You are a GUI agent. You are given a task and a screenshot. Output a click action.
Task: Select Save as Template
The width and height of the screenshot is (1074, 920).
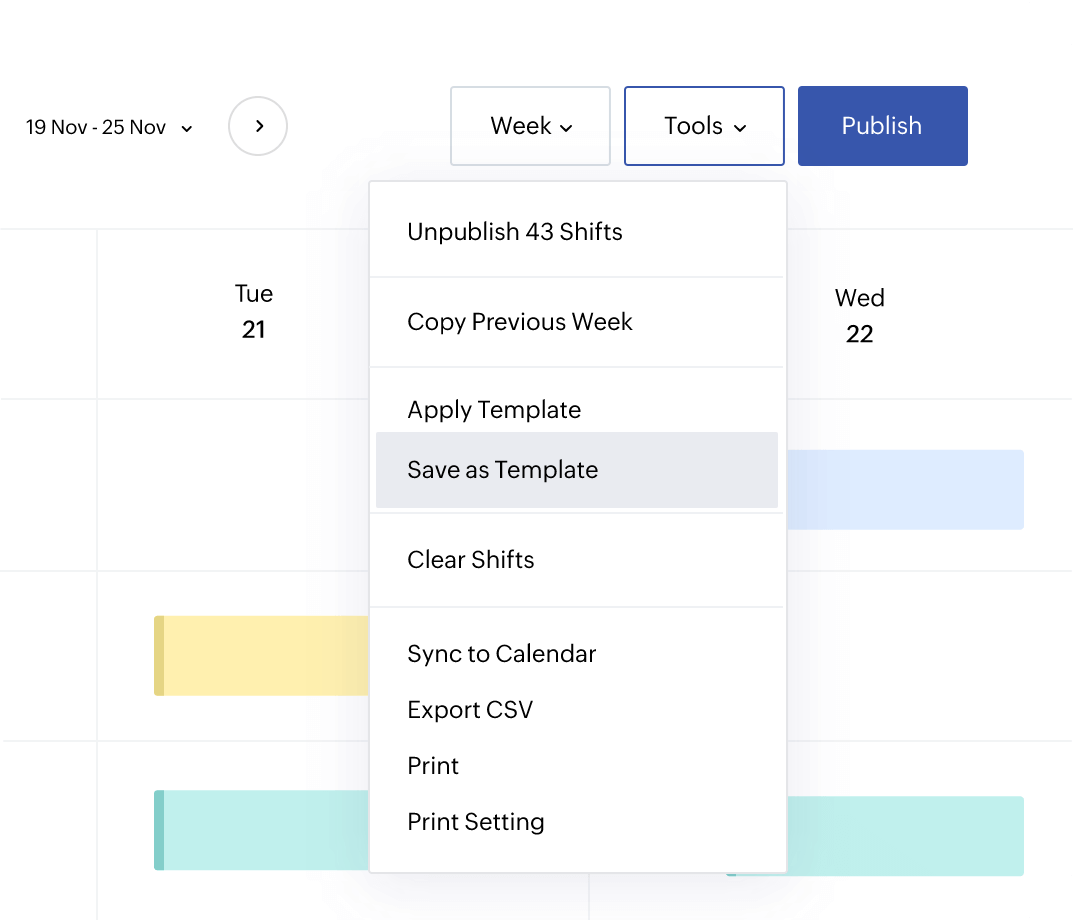pos(502,470)
